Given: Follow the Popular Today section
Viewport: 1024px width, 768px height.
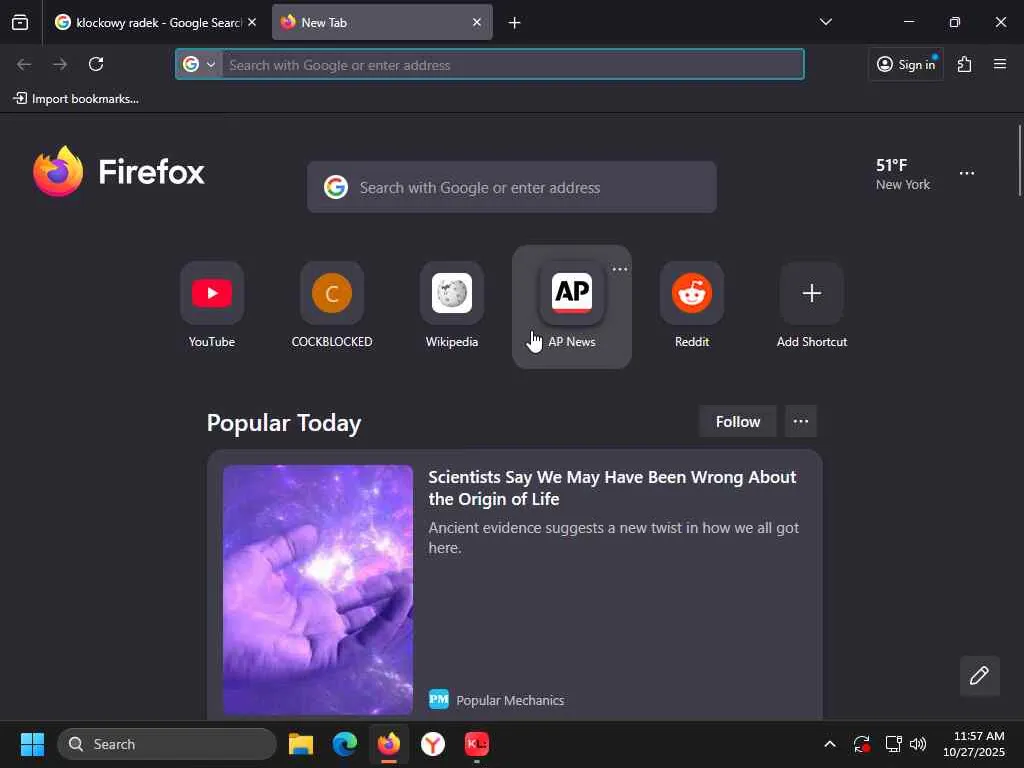Looking at the screenshot, I should click(738, 421).
